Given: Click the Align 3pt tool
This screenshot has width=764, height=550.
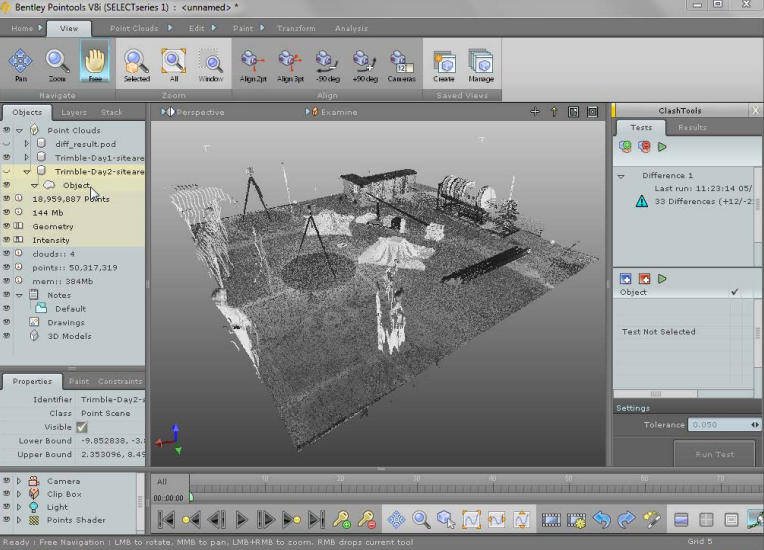Looking at the screenshot, I should coord(290,66).
